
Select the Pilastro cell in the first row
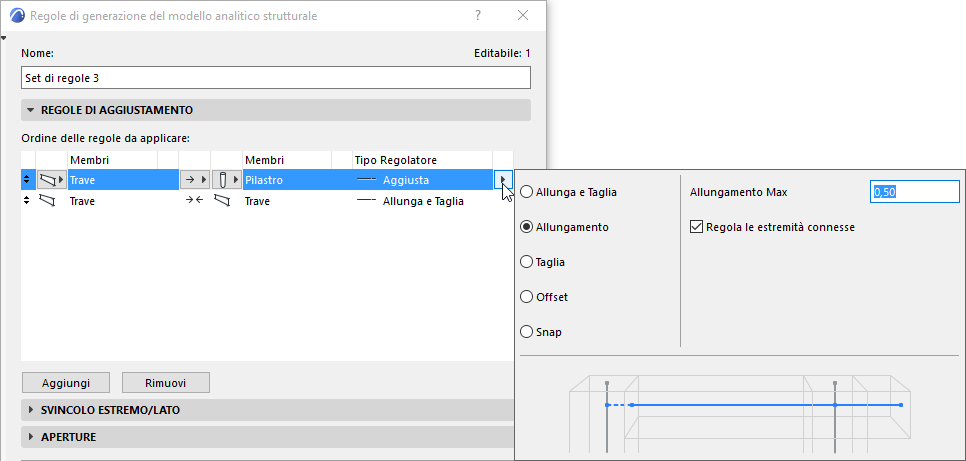click(x=288, y=180)
